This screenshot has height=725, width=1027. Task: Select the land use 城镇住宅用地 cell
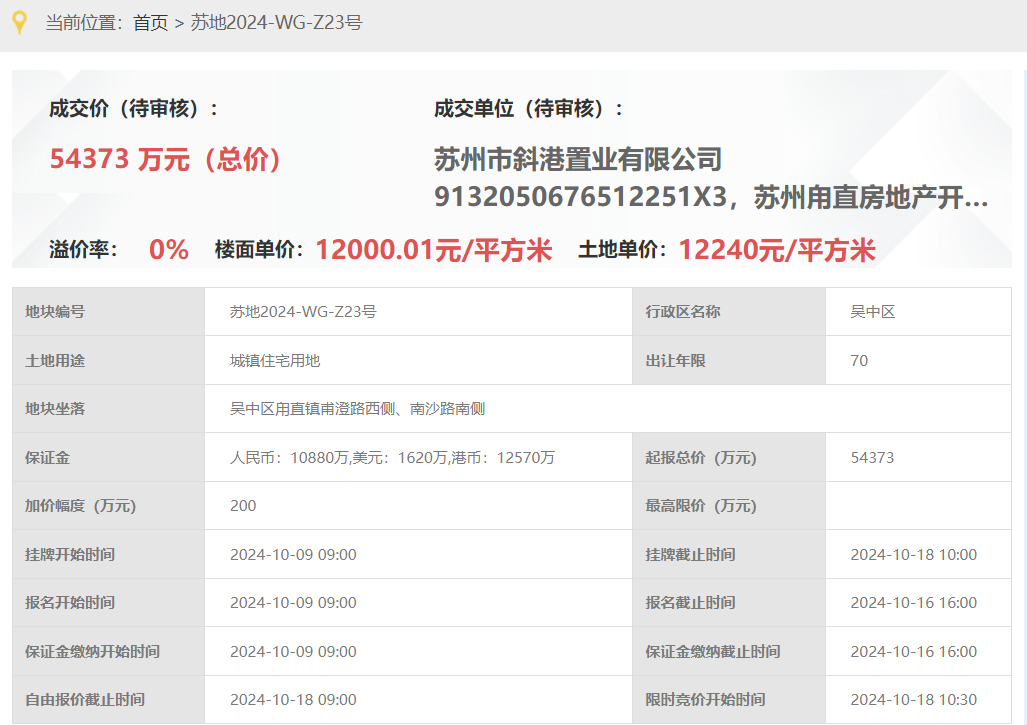[264, 360]
